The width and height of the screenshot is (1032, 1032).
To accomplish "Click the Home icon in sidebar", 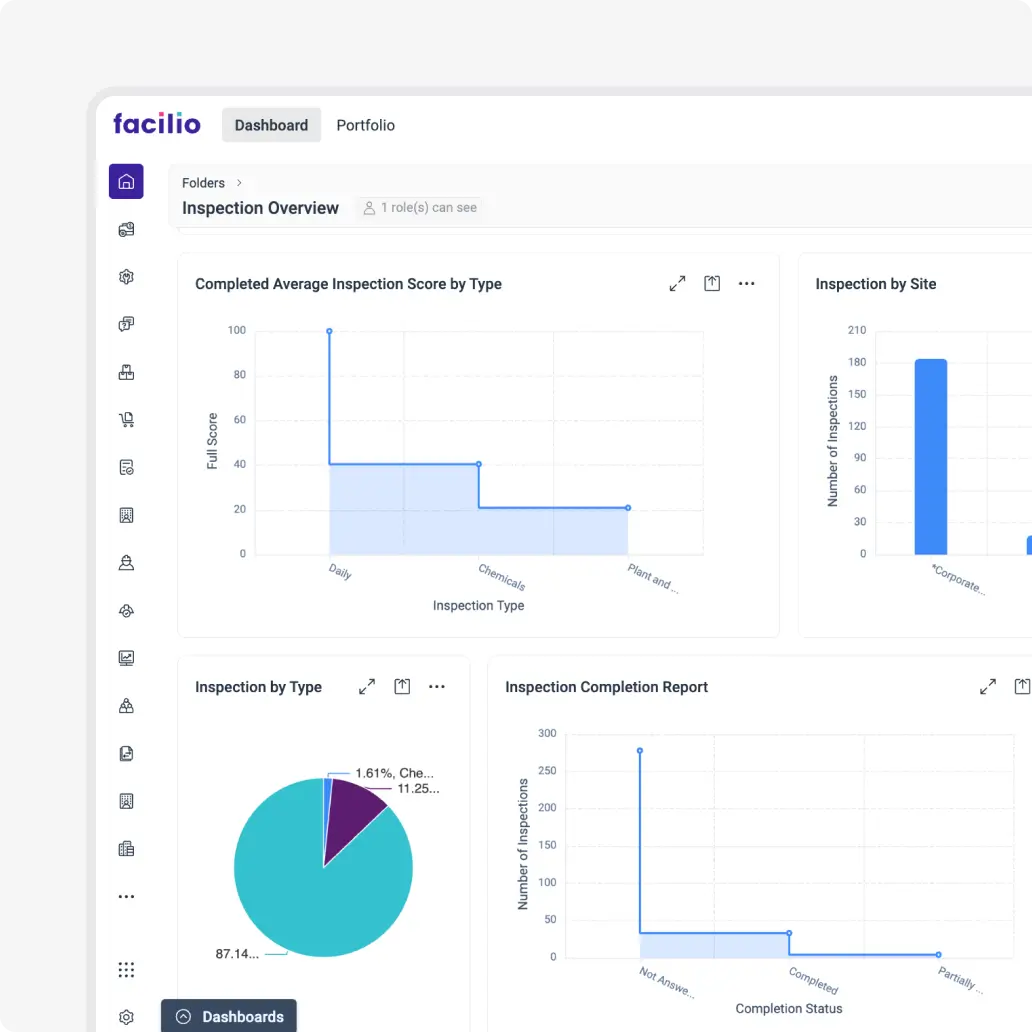I will tap(126, 182).
